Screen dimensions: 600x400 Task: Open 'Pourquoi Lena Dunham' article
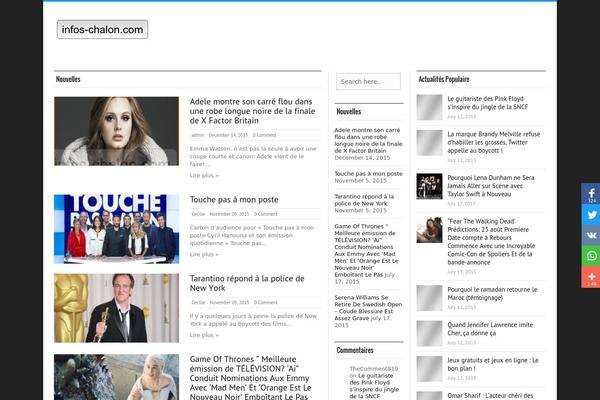[x=491, y=186]
